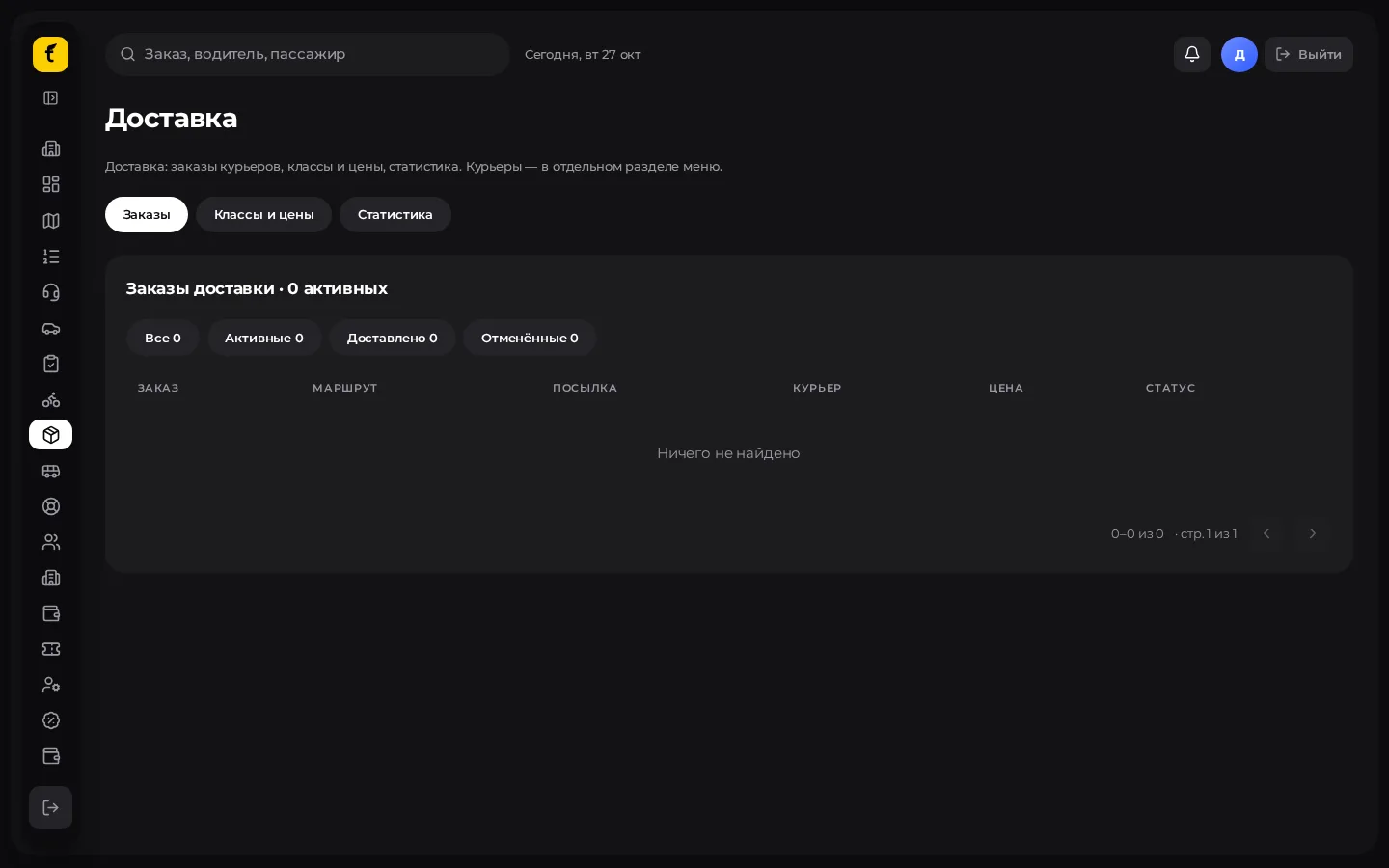Switch to the Статистика tab
1389x868 pixels.
(x=395, y=214)
